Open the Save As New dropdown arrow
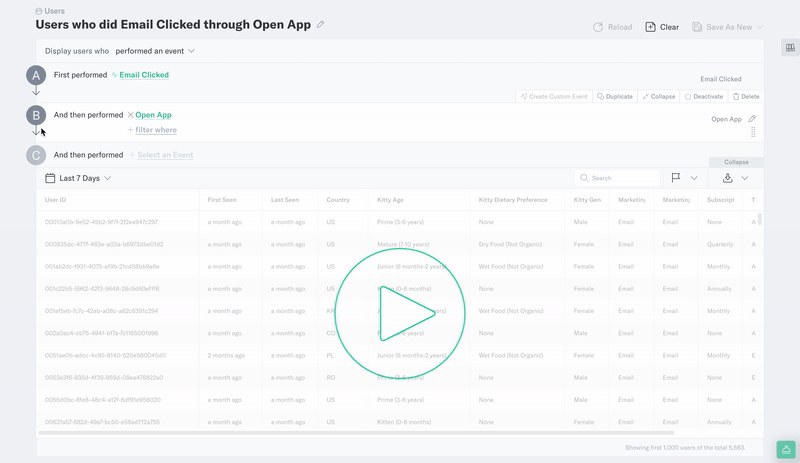The image size is (800, 463). pos(760,27)
